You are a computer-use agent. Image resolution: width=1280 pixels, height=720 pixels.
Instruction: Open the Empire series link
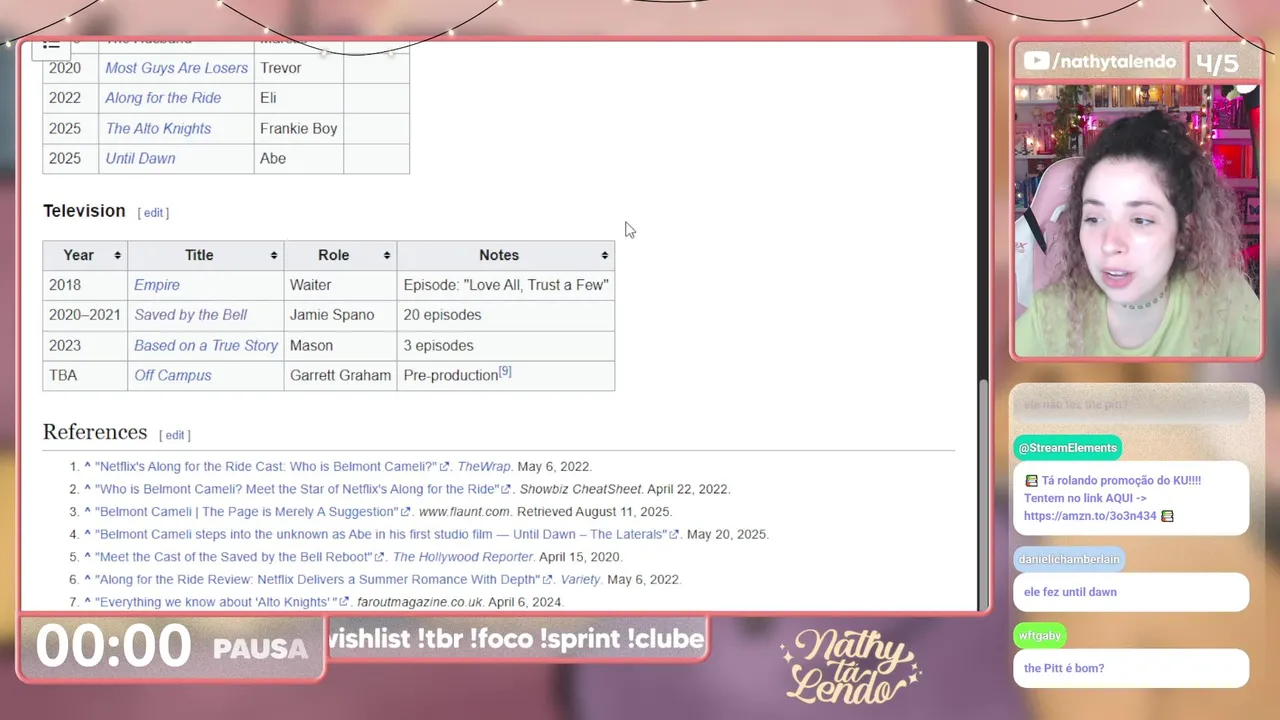(157, 285)
